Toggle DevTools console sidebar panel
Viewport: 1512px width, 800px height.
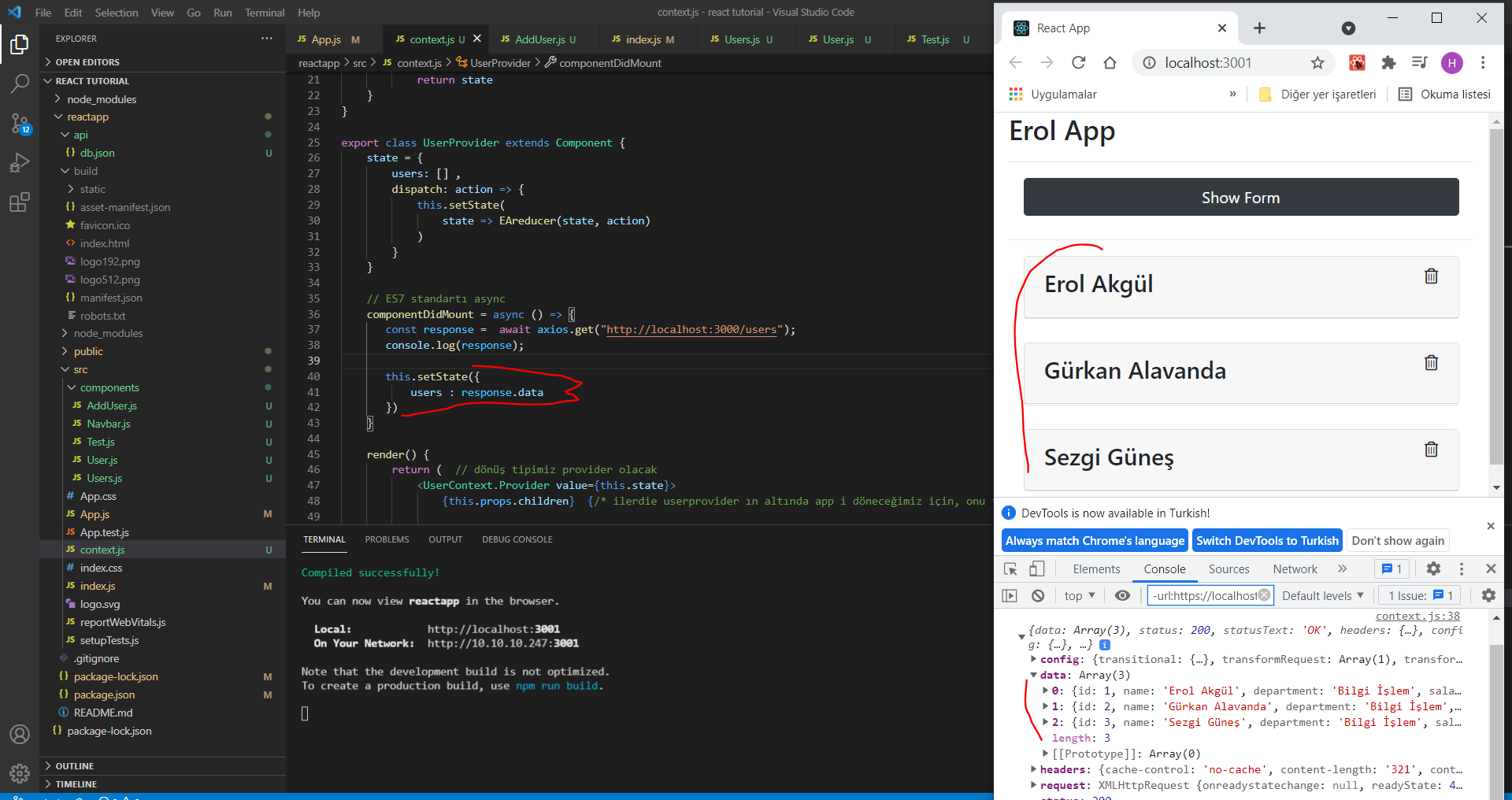1010,596
